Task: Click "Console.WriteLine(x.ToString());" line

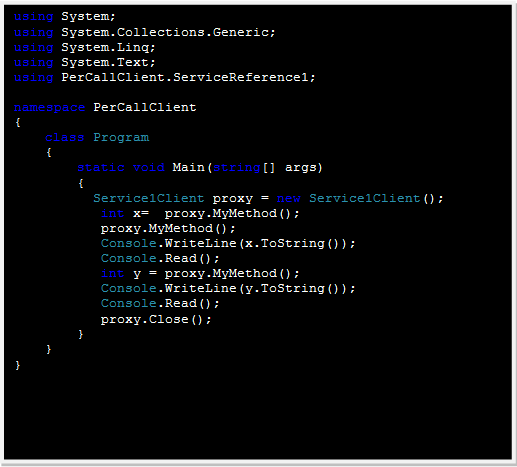Action: [228, 244]
